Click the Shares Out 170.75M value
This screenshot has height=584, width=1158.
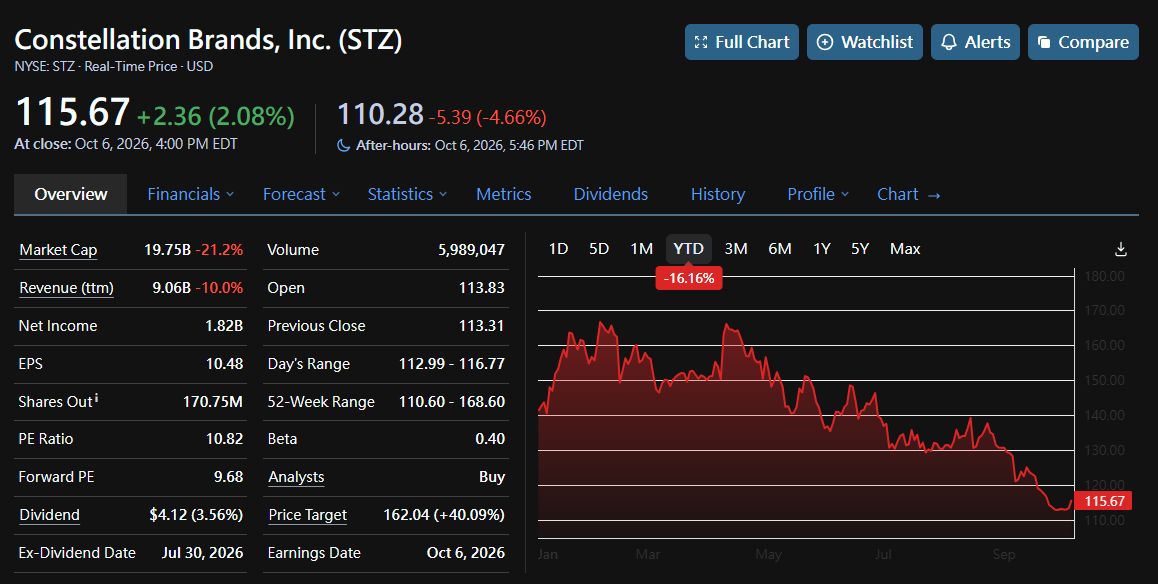pos(213,402)
